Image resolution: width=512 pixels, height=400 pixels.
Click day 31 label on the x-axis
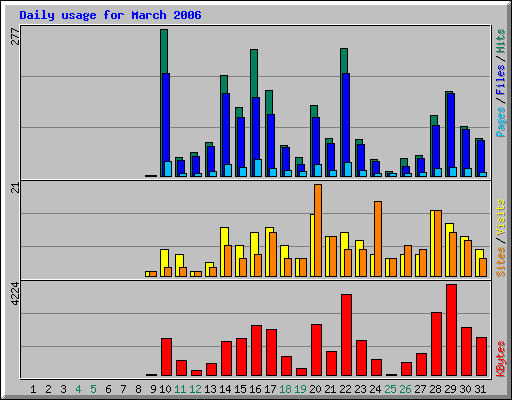pos(480,389)
